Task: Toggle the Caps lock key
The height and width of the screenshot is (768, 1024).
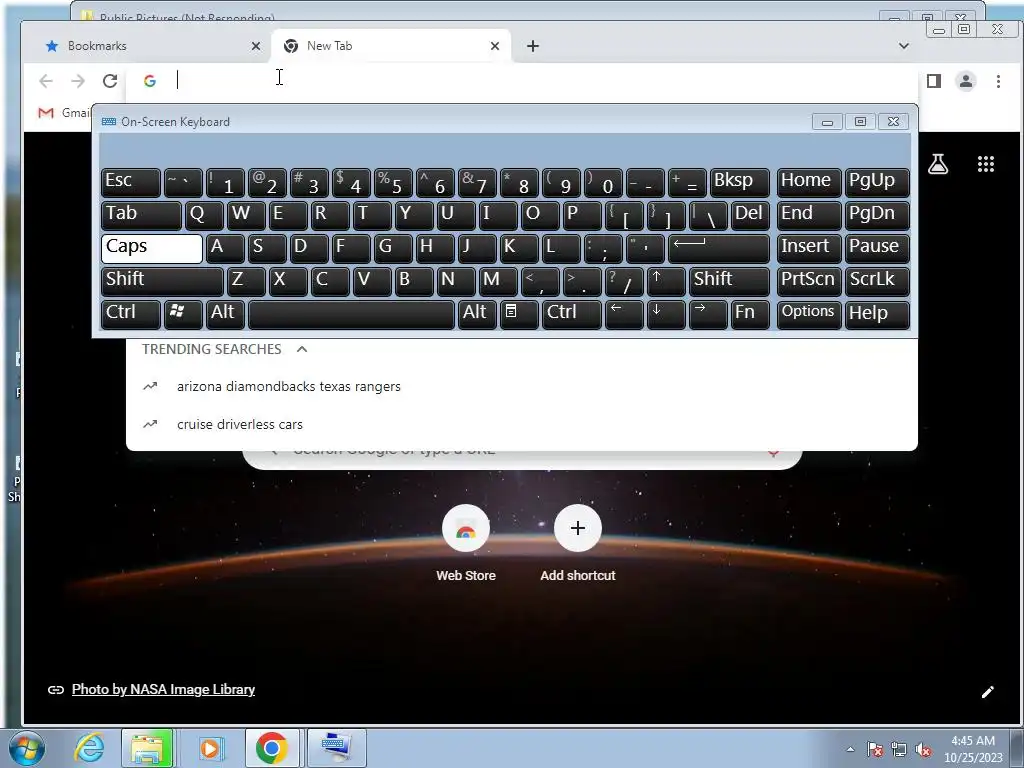Action: tap(152, 248)
